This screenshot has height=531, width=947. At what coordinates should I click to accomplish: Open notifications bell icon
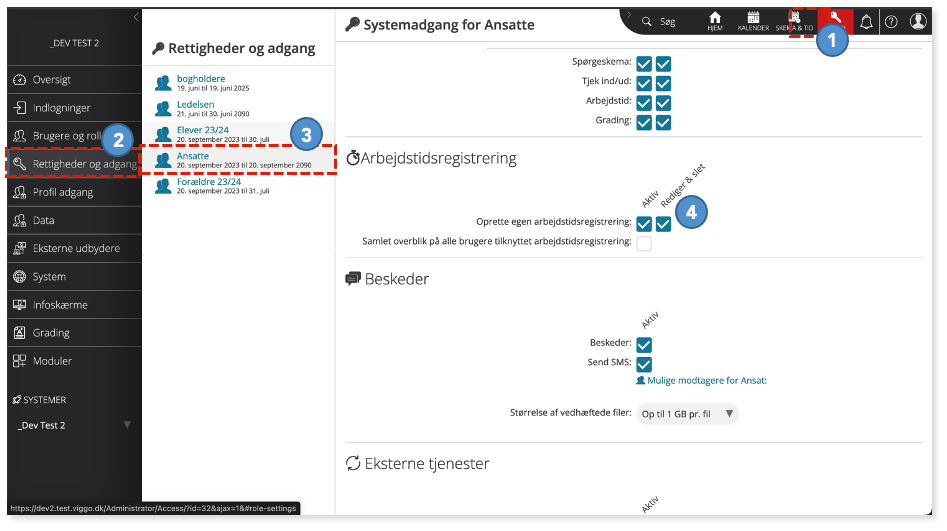tap(866, 22)
